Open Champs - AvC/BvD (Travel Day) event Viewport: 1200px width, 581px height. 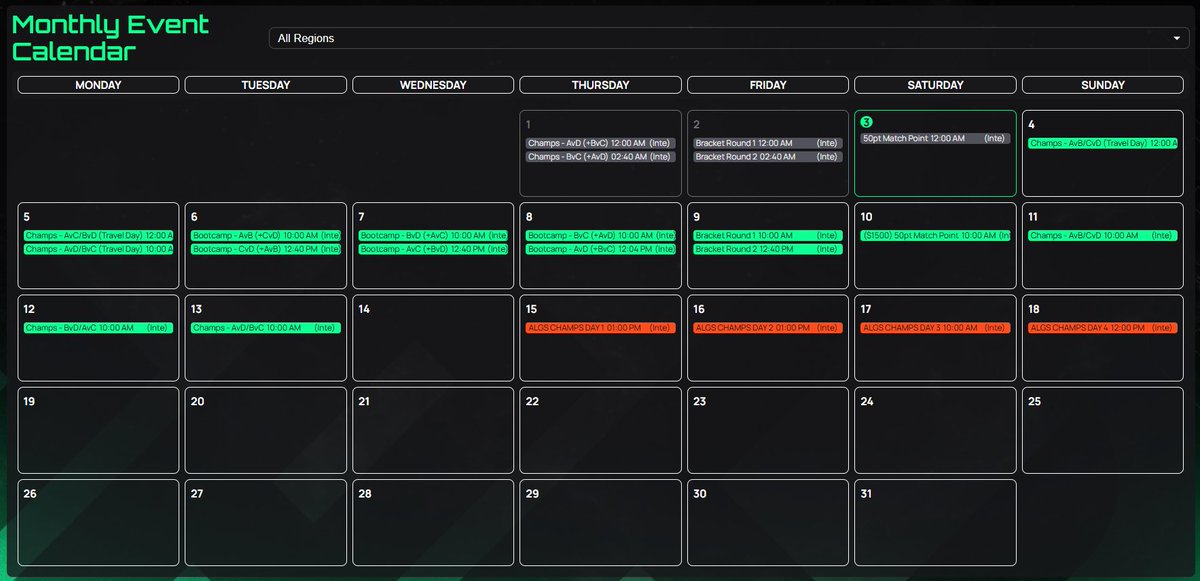tap(98, 235)
